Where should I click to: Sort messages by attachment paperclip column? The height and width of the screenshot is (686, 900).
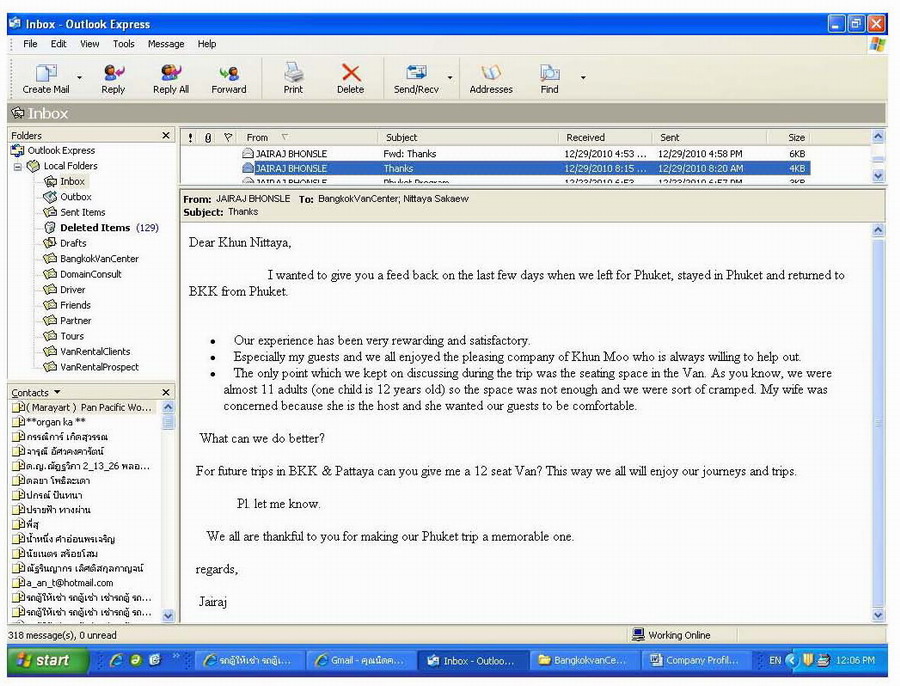coord(208,138)
